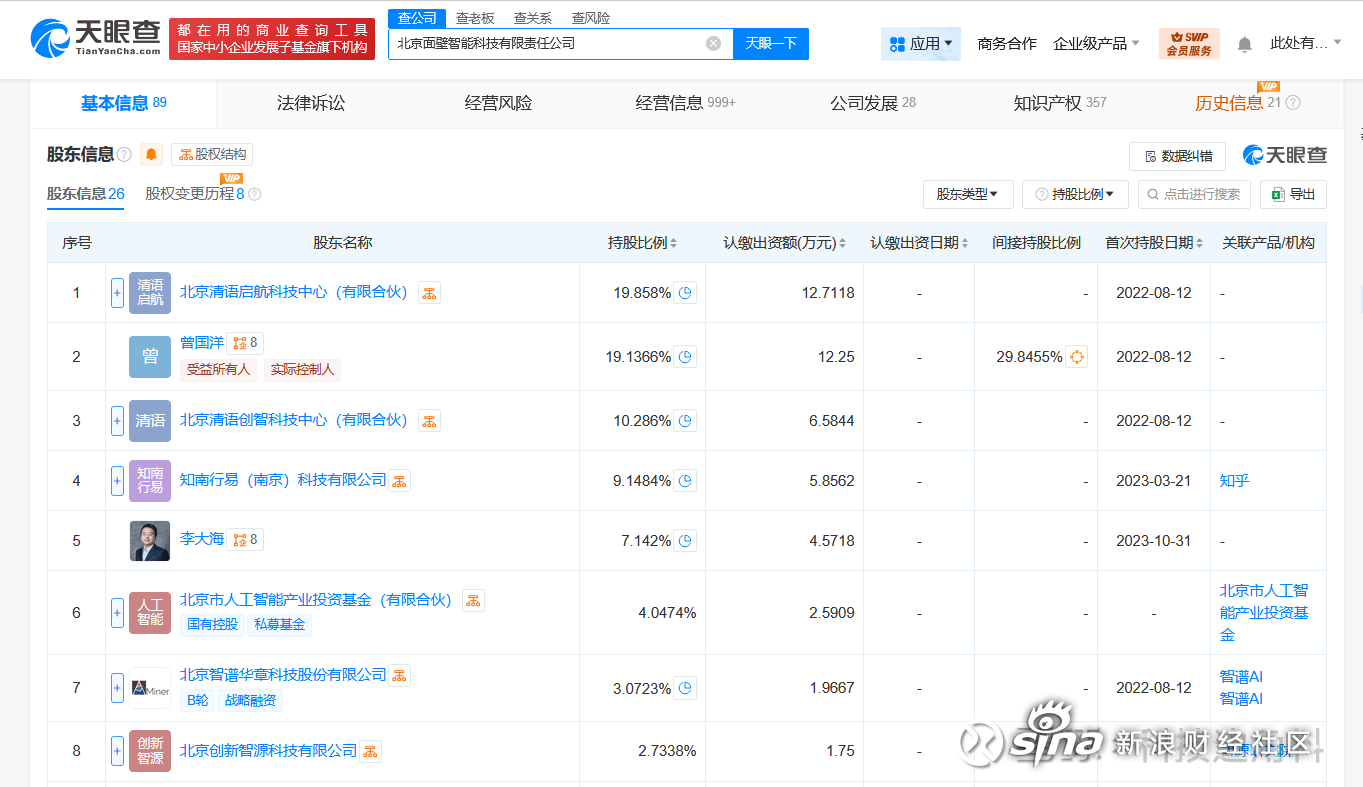Open related product link 知乎
Image resolution: width=1363 pixels, height=787 pixels.
click(x=1235, y=481)
